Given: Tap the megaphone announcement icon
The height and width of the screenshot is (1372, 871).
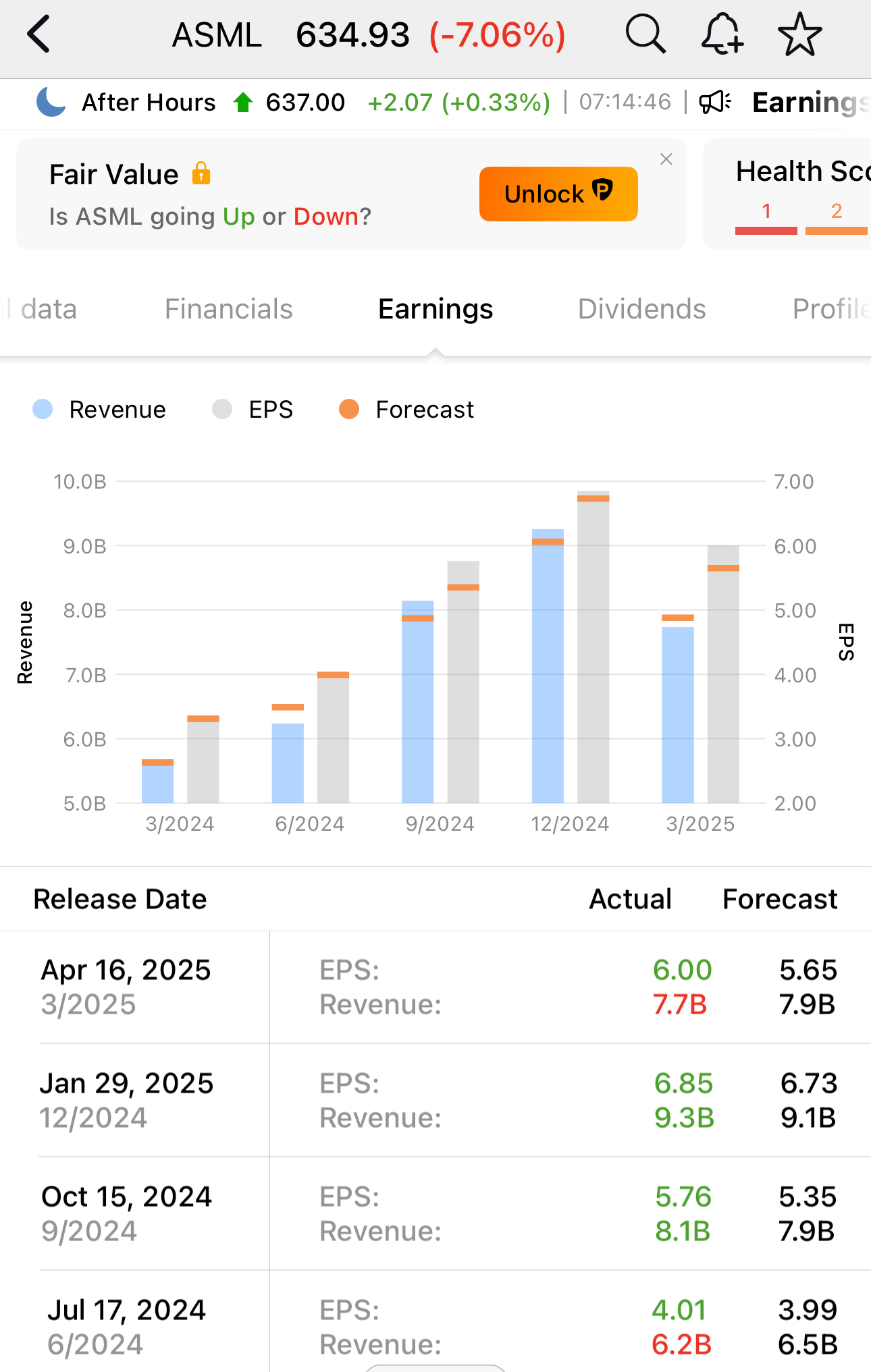Looking at the screenshot, I should (715, 102).
